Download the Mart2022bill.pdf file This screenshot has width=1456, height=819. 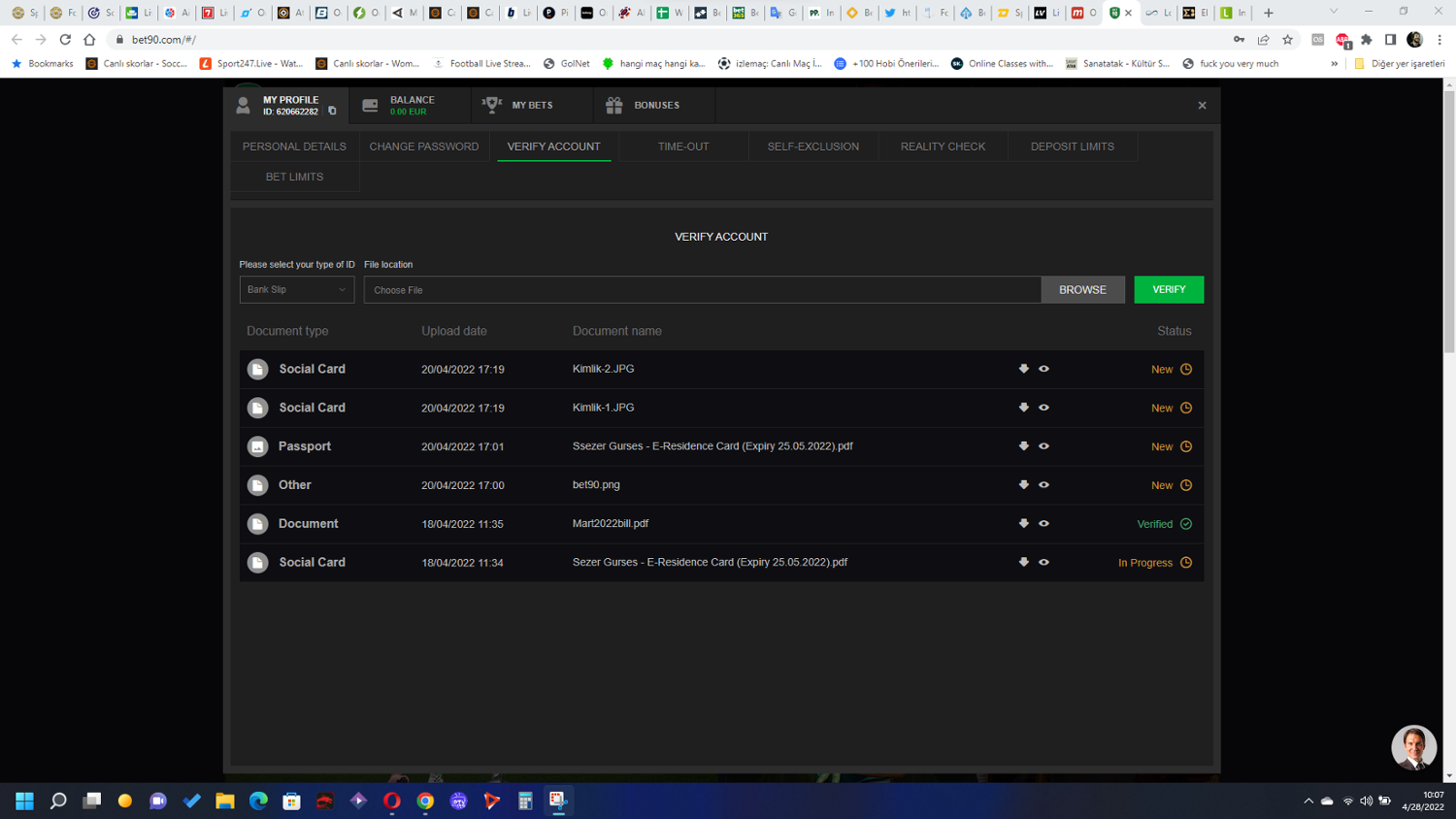[1023, 523]
